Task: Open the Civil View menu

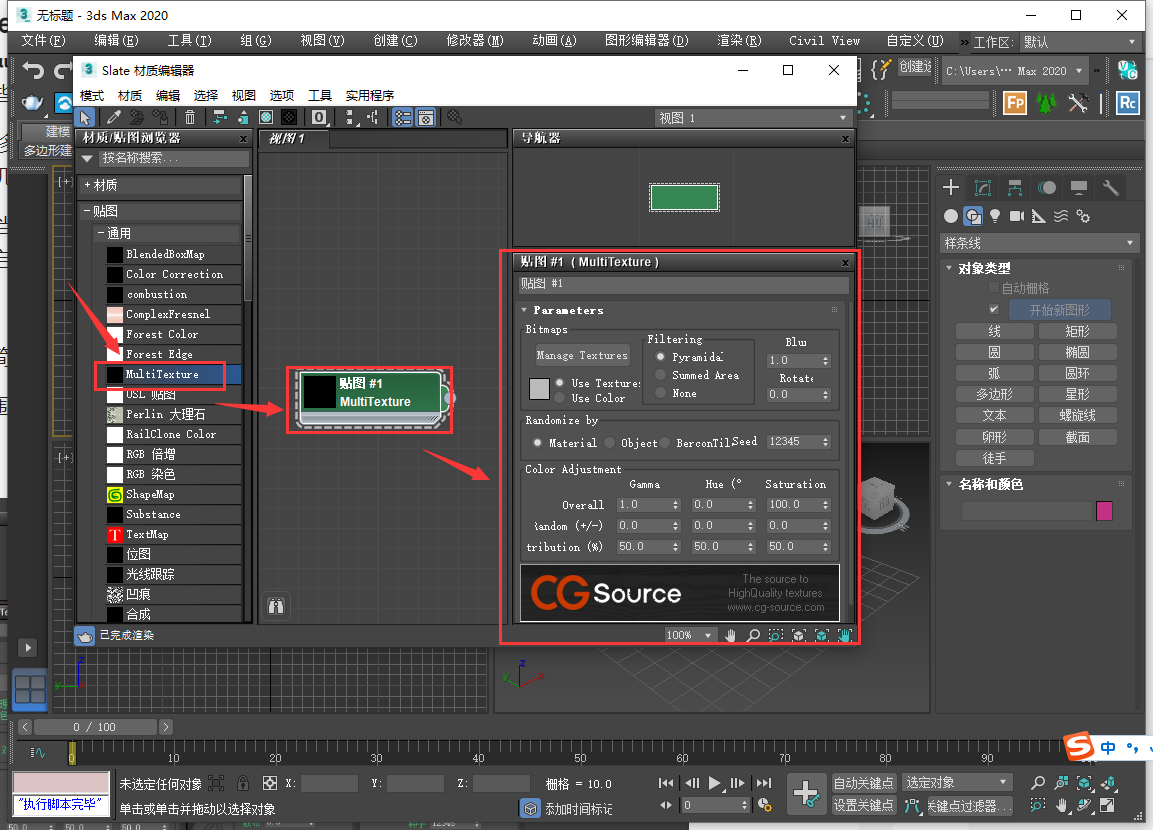Action: point(824,40)
